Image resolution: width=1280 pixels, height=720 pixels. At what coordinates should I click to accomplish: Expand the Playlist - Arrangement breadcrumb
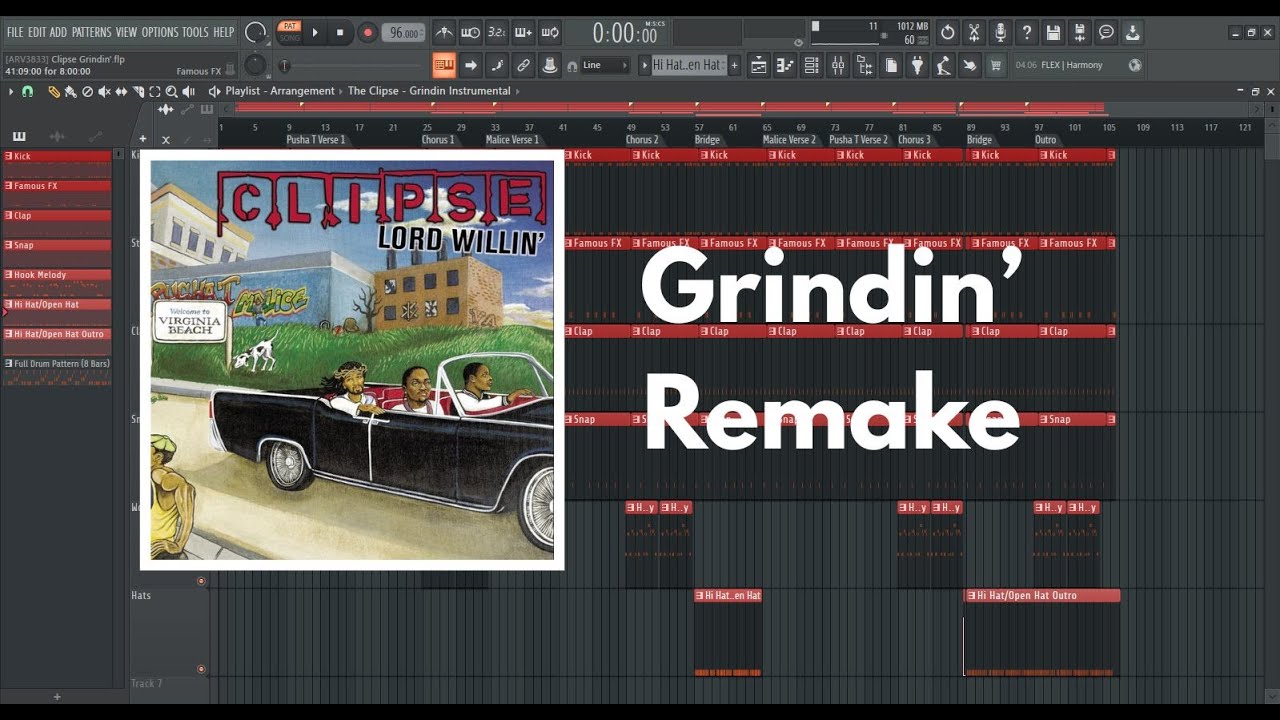pyautogui.click(x=280, y=91)
